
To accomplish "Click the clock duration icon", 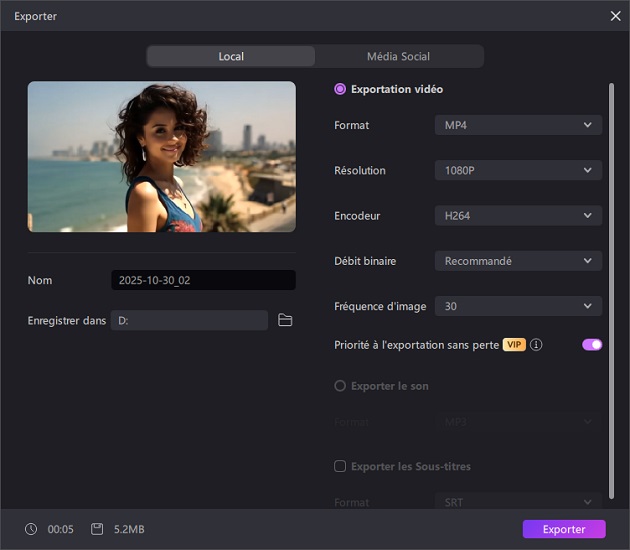I will pos(31,529).
